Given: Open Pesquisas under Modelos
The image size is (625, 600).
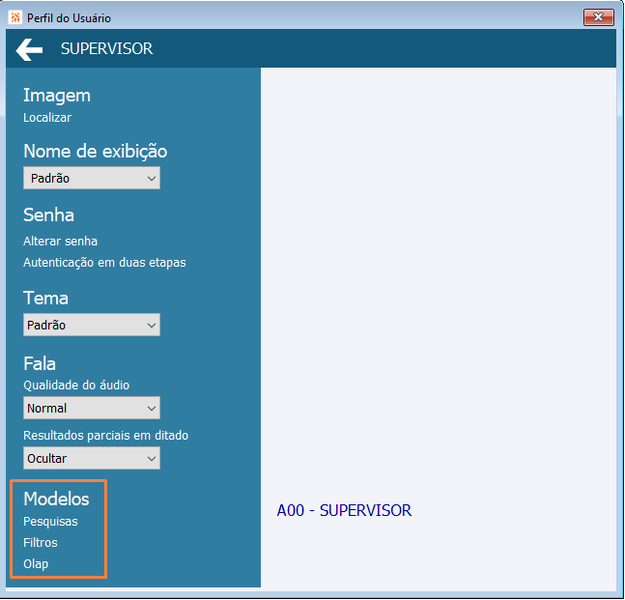Looking at the screenshot, I should (x=50, y=522).
